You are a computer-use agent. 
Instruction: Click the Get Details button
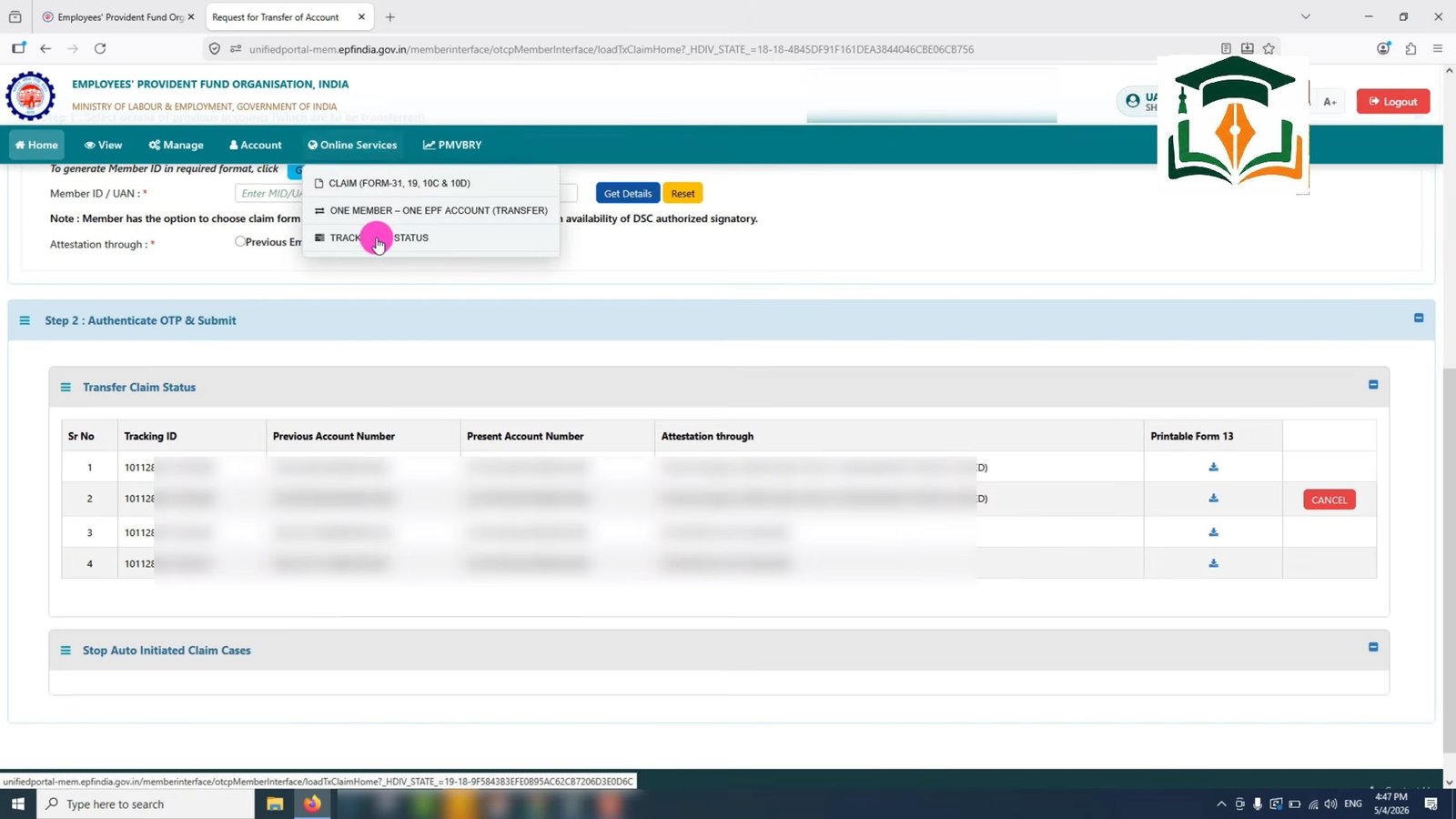point(628,193)
